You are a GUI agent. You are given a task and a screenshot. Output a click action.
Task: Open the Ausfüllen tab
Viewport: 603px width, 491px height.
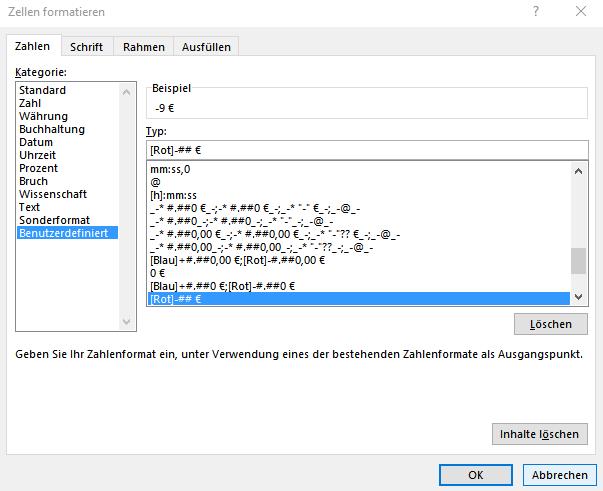click(x=207, y=47)
